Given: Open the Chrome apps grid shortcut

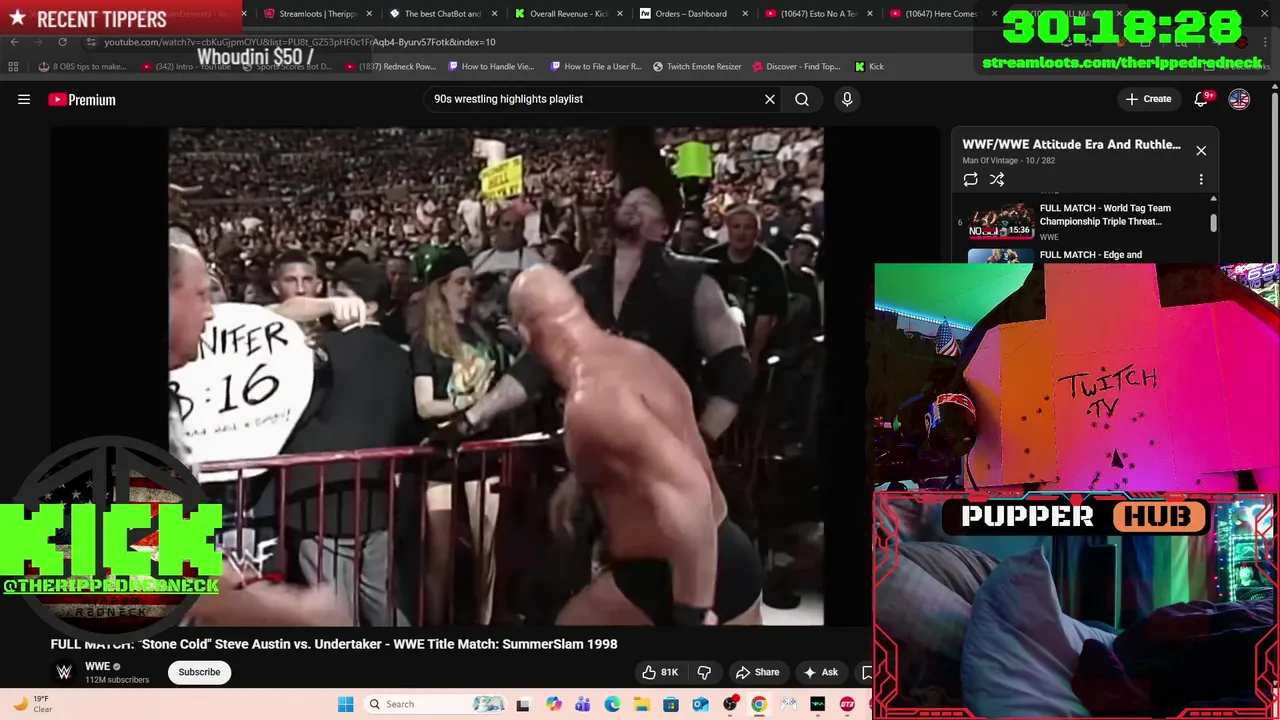Looking at the screenshot, I should (x=13, y=67).
